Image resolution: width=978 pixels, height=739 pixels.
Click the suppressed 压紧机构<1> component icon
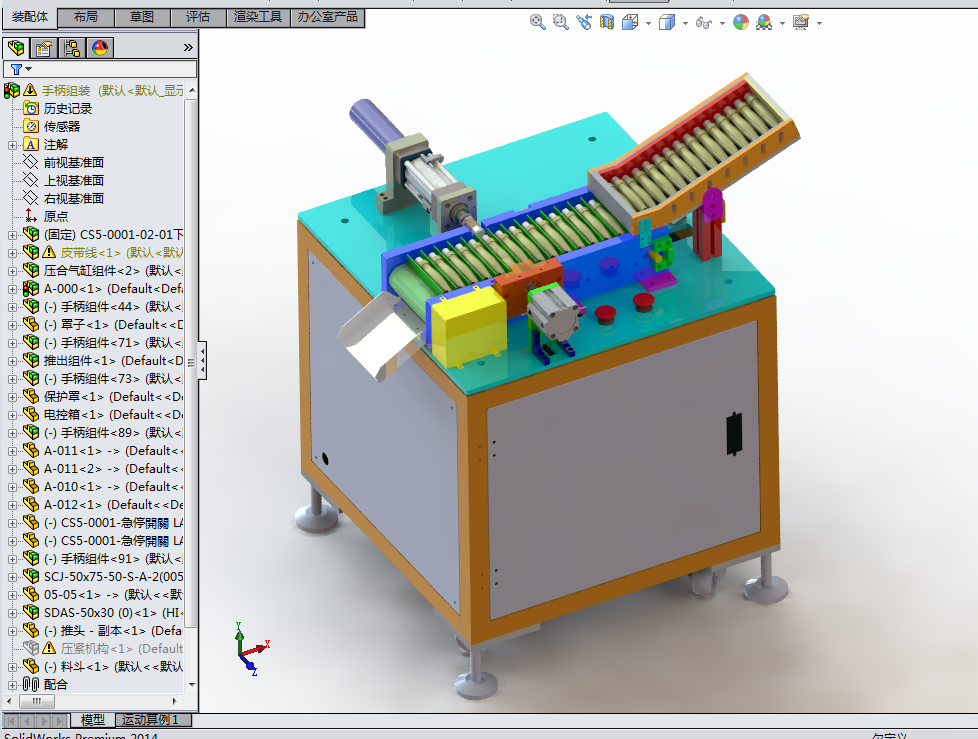(x=31, y=649)
